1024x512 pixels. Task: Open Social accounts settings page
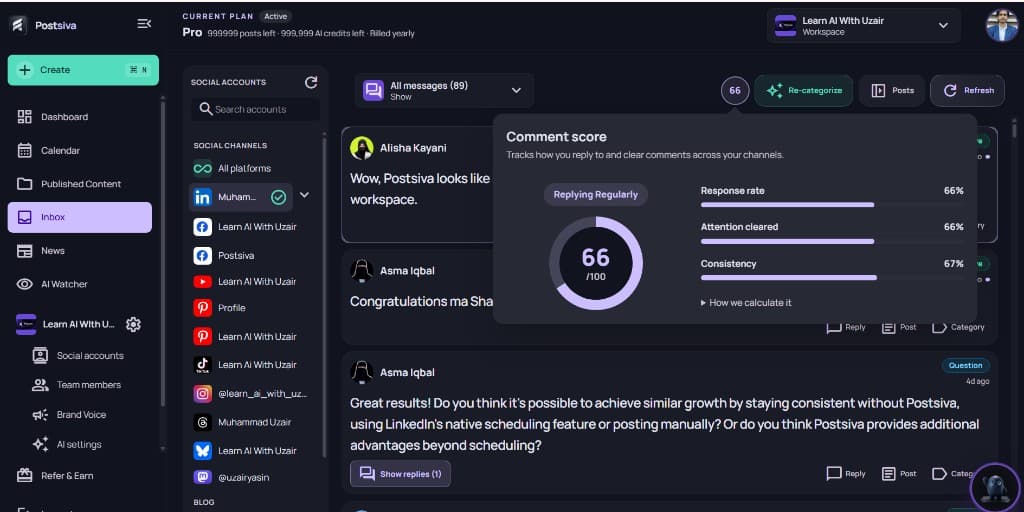click(90, 356)
